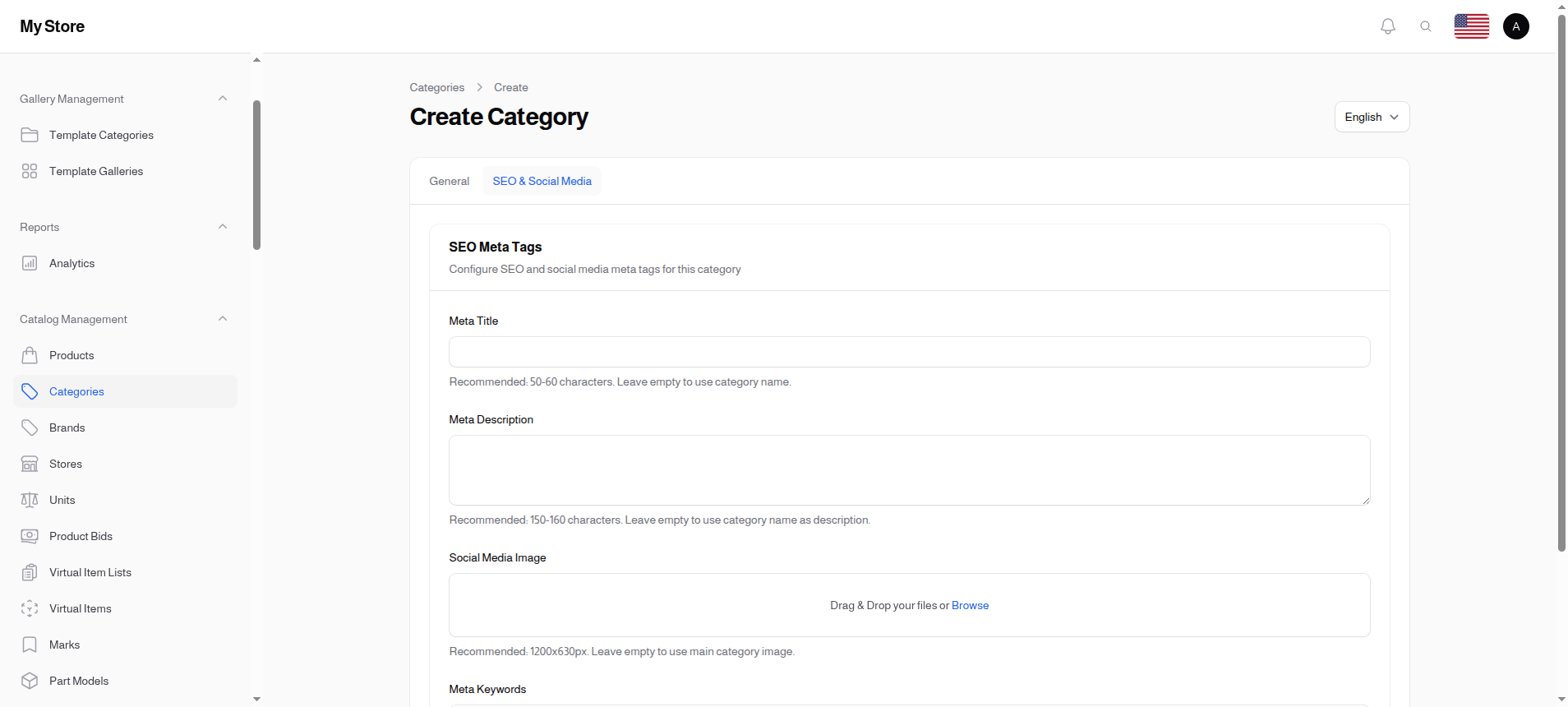This screenshot has width=1568, height=707.
Task: Click the sidebar scrollbar thumb
Action: coord(257,175)
